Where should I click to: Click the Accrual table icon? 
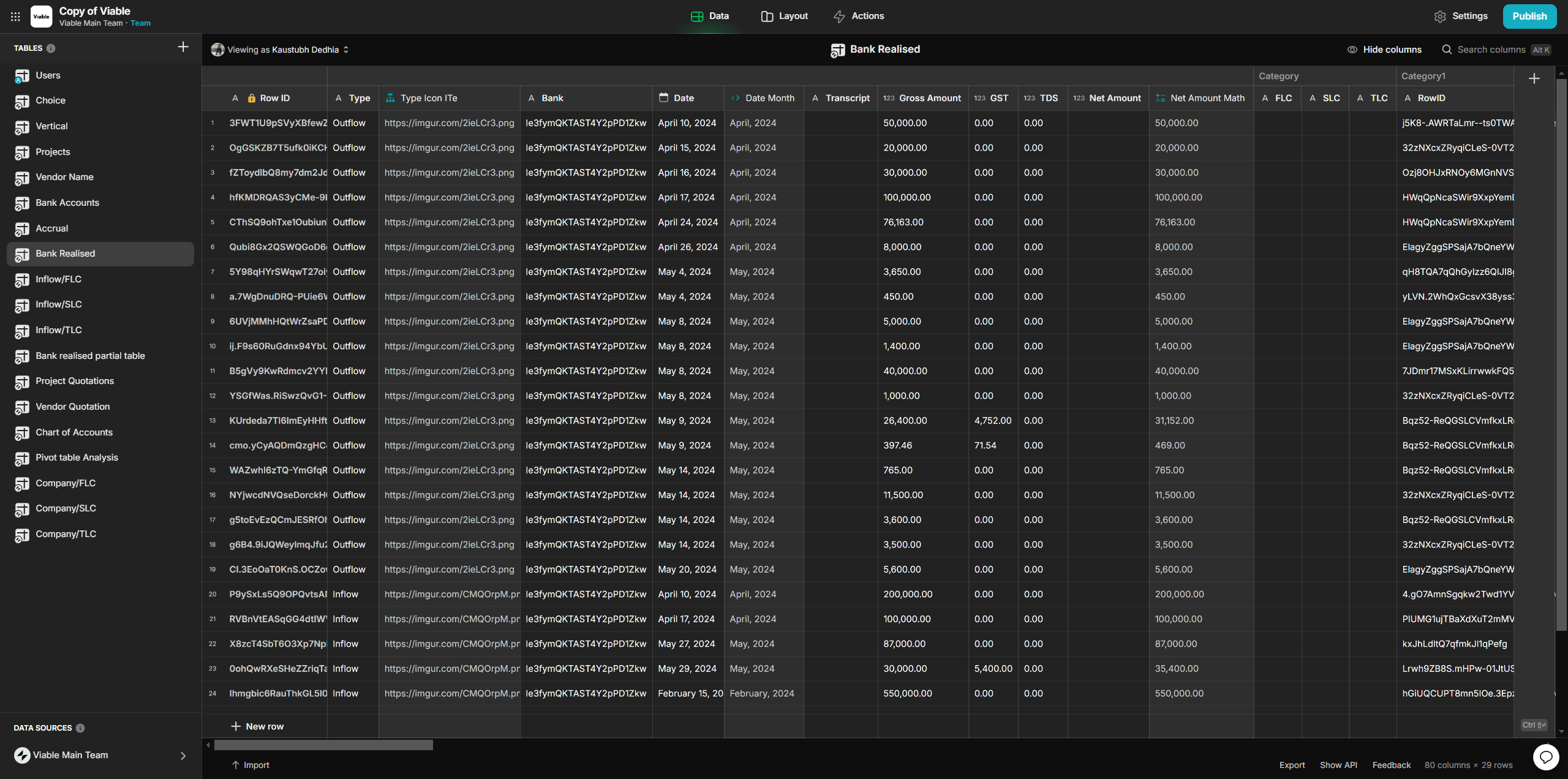tap(22, 229)
